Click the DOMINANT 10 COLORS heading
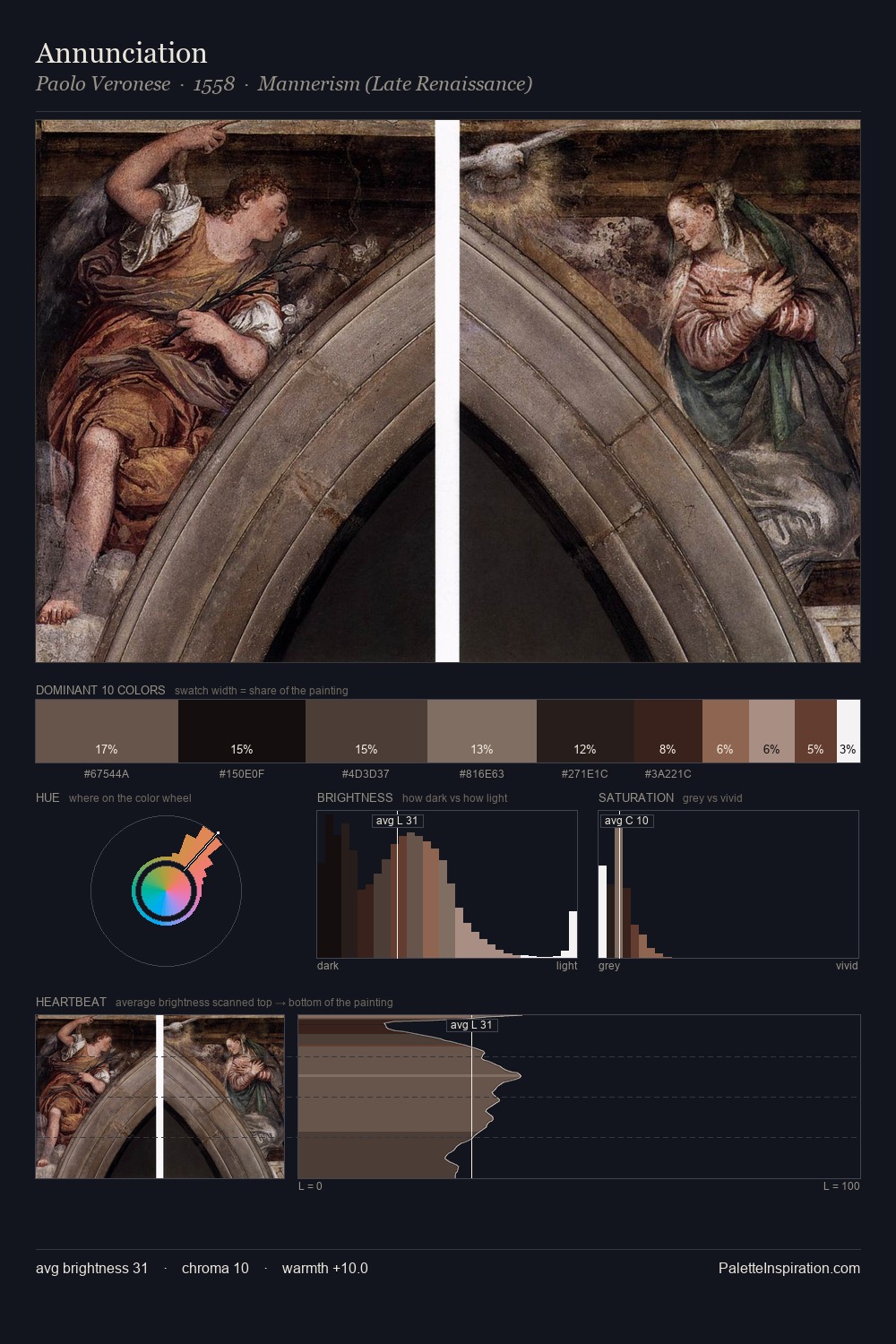The width and height of the screenshot is (896, 1344). tap(100, 691)
